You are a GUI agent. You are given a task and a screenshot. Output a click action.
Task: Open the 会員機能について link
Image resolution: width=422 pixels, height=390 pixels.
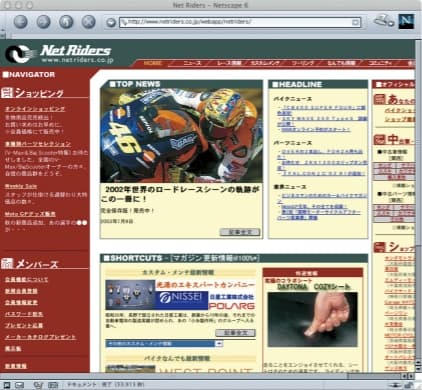[26, 279]
